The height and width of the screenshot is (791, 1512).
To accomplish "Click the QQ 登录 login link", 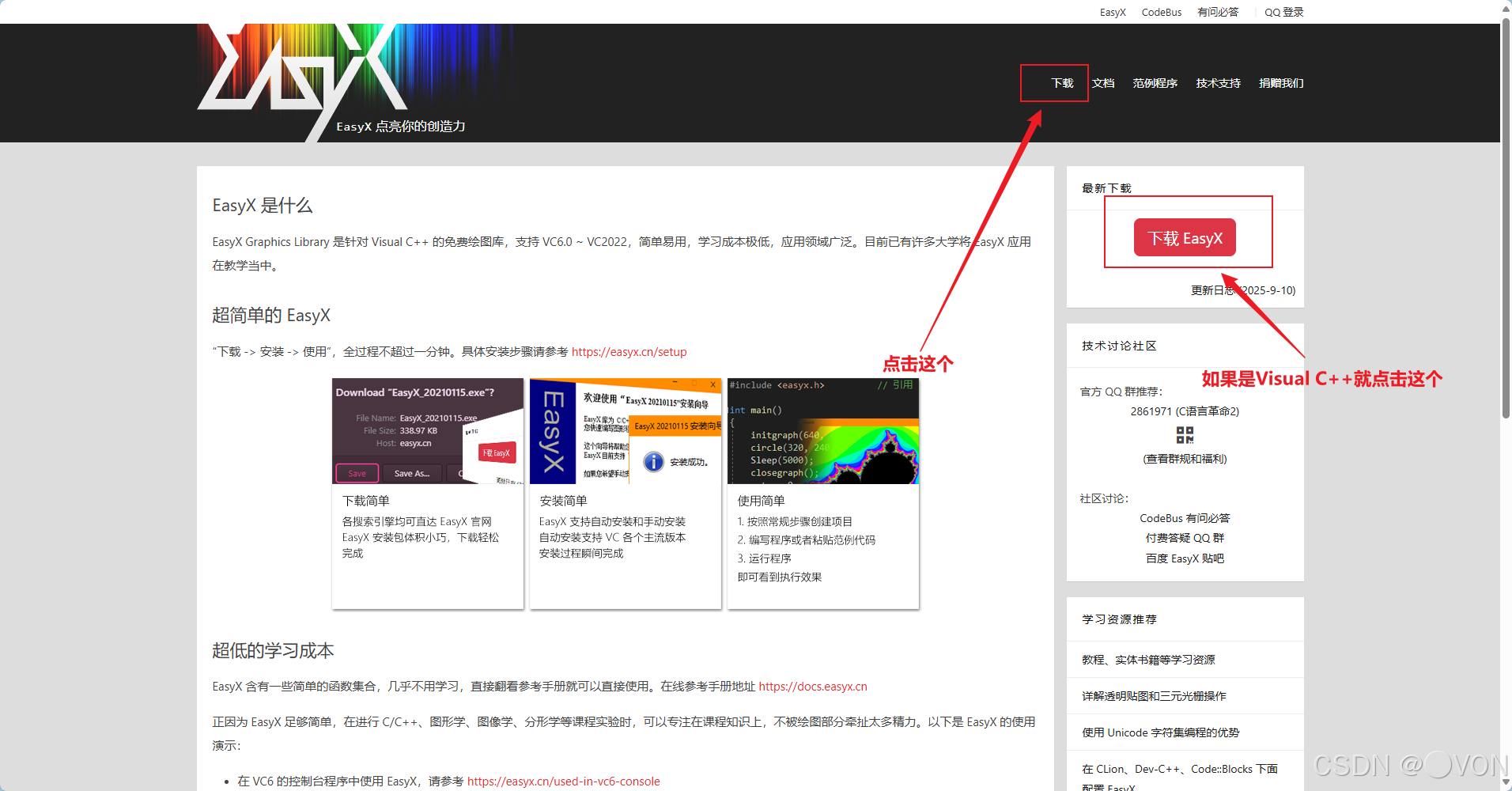I will (x=1284, y=12).
